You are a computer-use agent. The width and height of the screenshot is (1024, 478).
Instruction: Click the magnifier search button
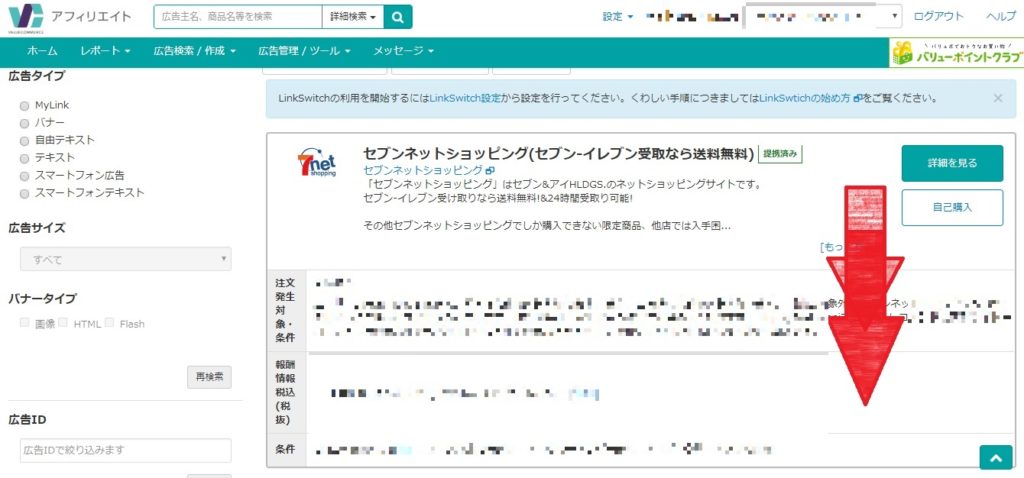click(x=398, y=17)
